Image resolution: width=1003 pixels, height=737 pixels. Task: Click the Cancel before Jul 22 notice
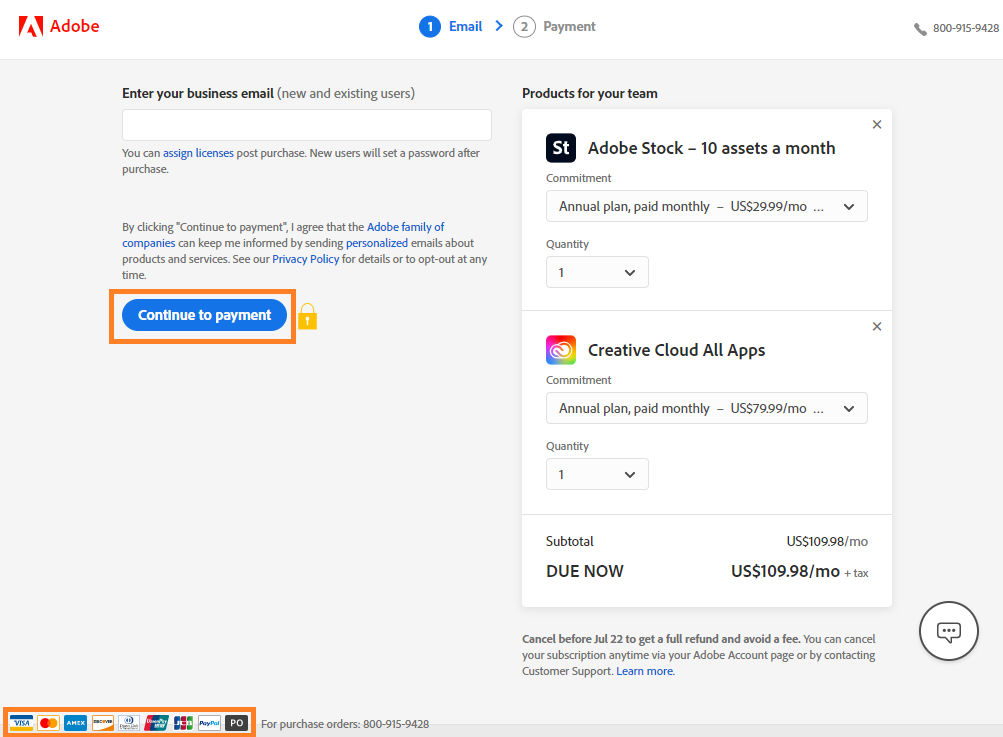tap(699, 655)
